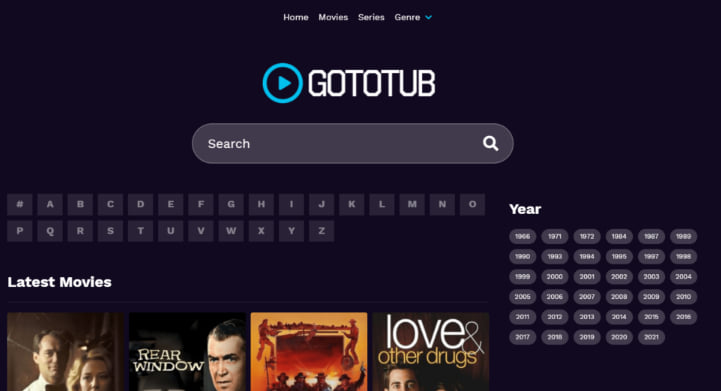Filter by year 2010
Image resolution: width=721 pixels, height=391 pixels.
point(683,297)
